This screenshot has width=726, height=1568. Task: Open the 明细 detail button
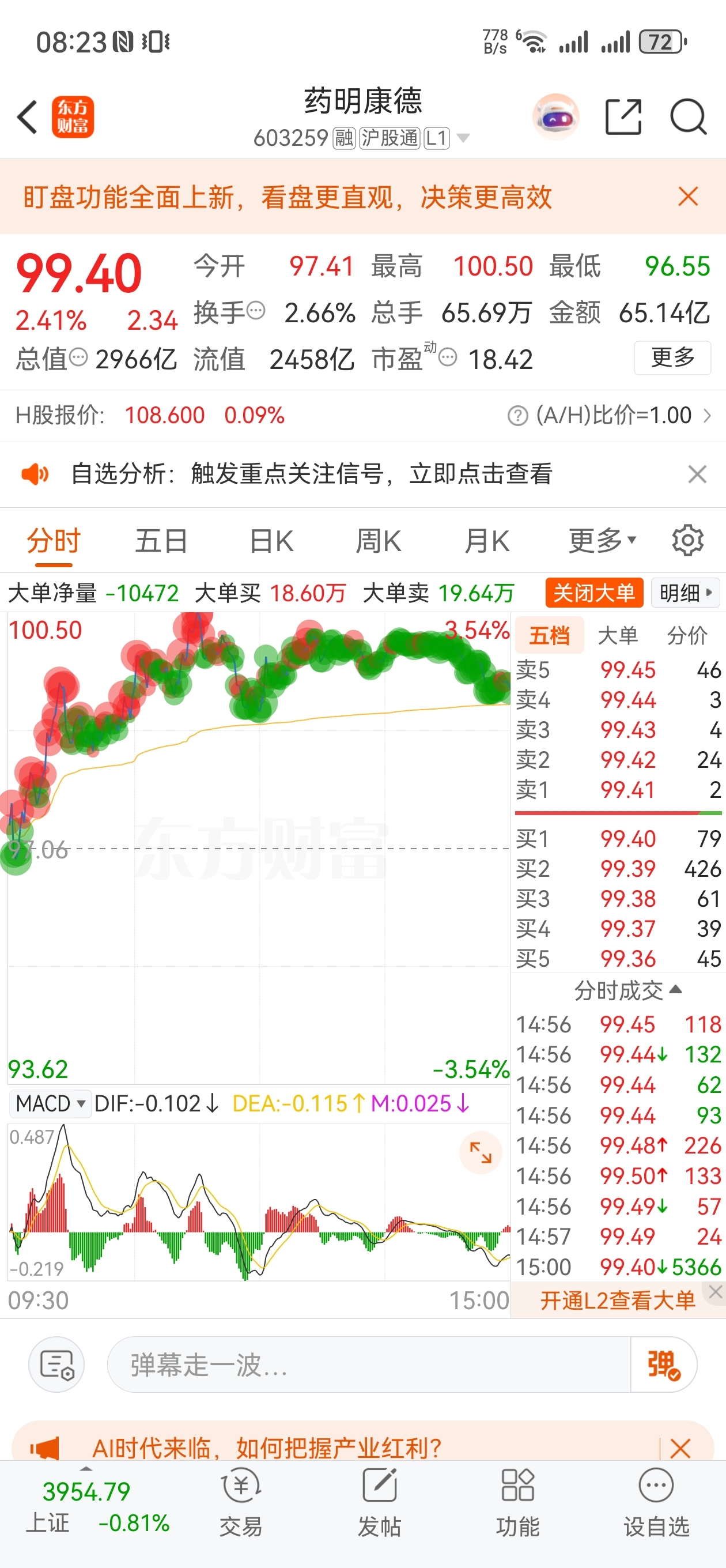tap(685, 592)
